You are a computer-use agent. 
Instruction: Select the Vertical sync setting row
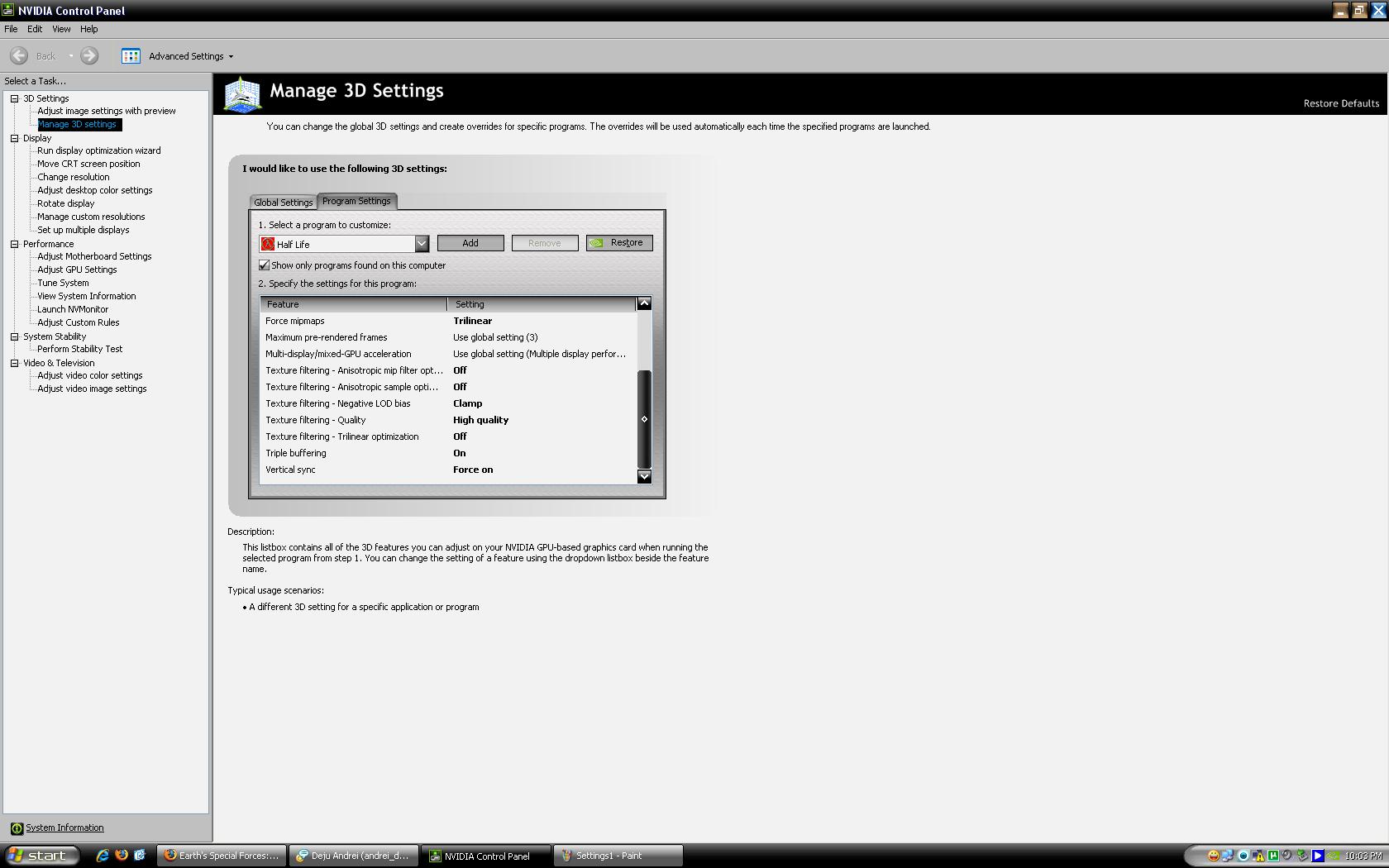(448, 470)
